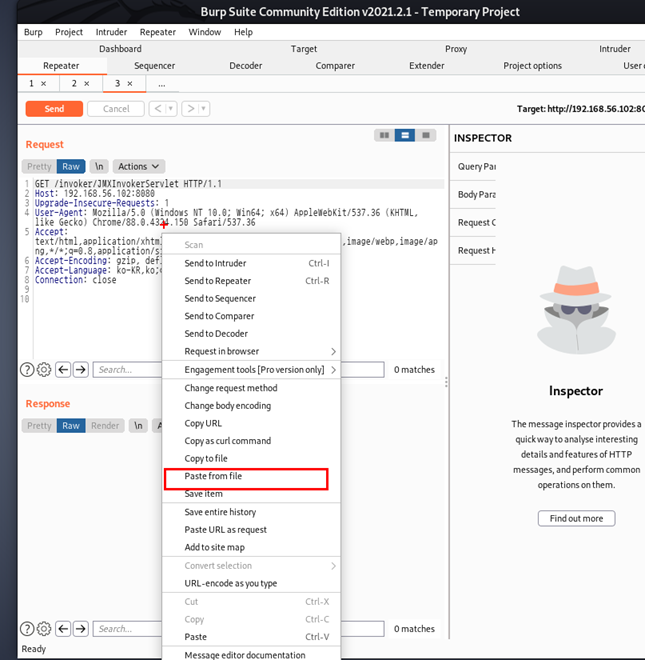Open back history dropdown arrow
645x660 pixels.
[171, 109]
